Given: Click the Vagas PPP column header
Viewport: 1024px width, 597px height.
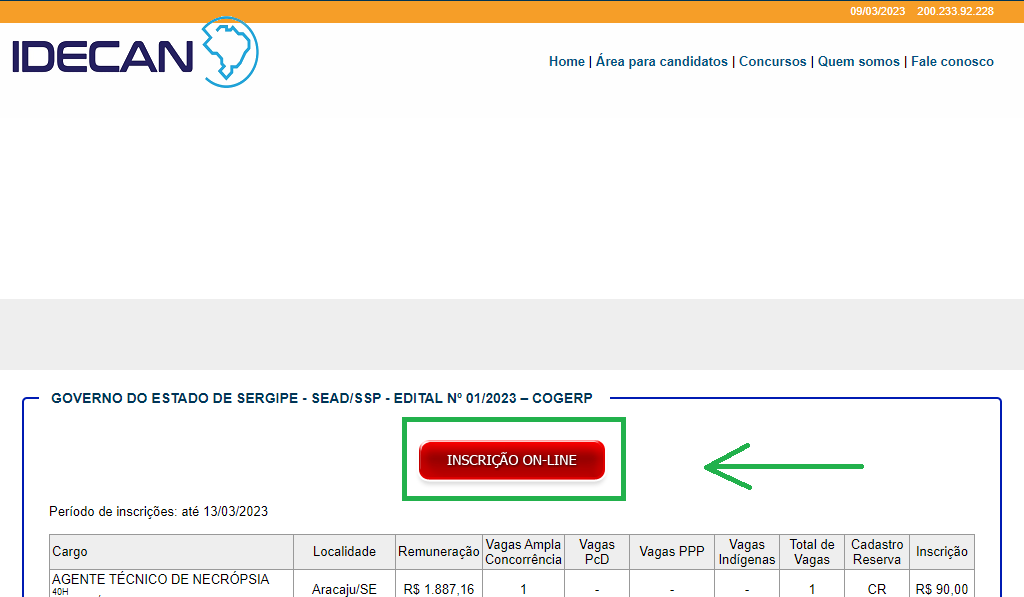Looking at the screenshot, I should coord(672,552).
